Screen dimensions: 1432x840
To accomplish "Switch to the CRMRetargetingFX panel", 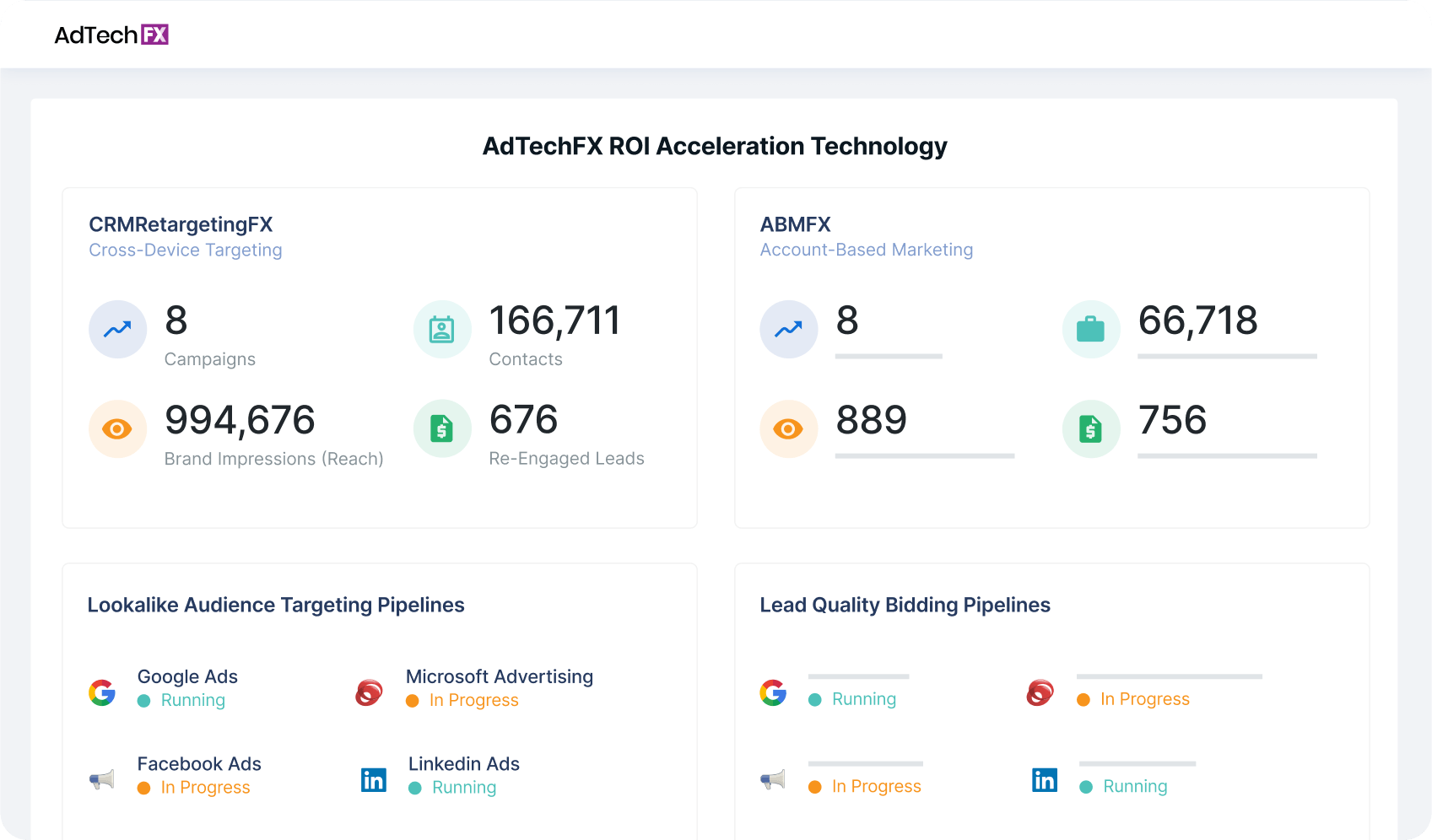I will pyautogui.click(x=181, y=224).
